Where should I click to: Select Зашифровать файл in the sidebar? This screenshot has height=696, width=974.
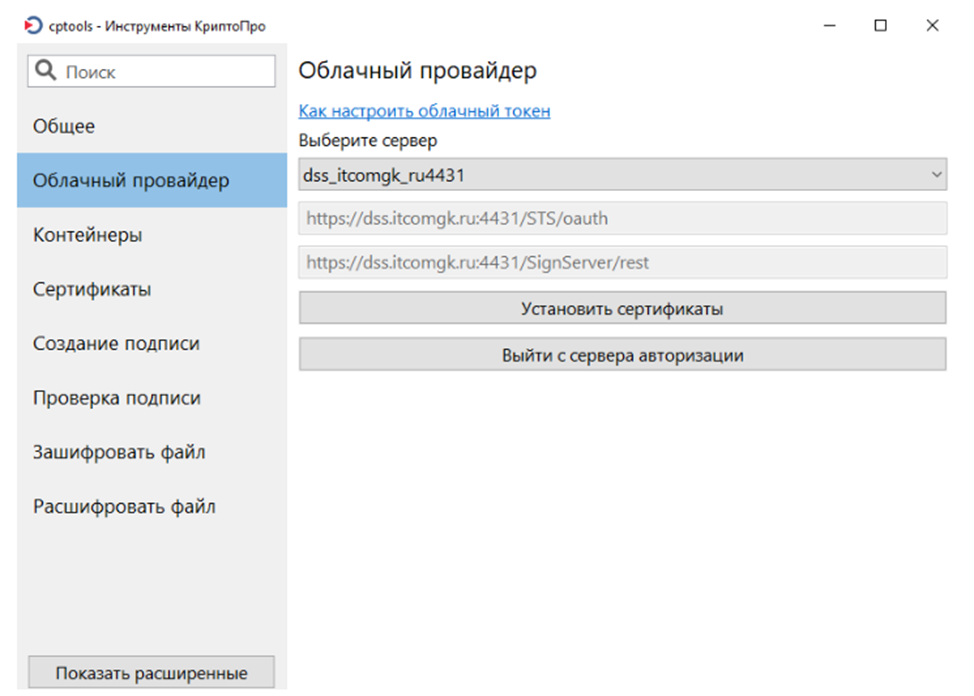[119, 452]
